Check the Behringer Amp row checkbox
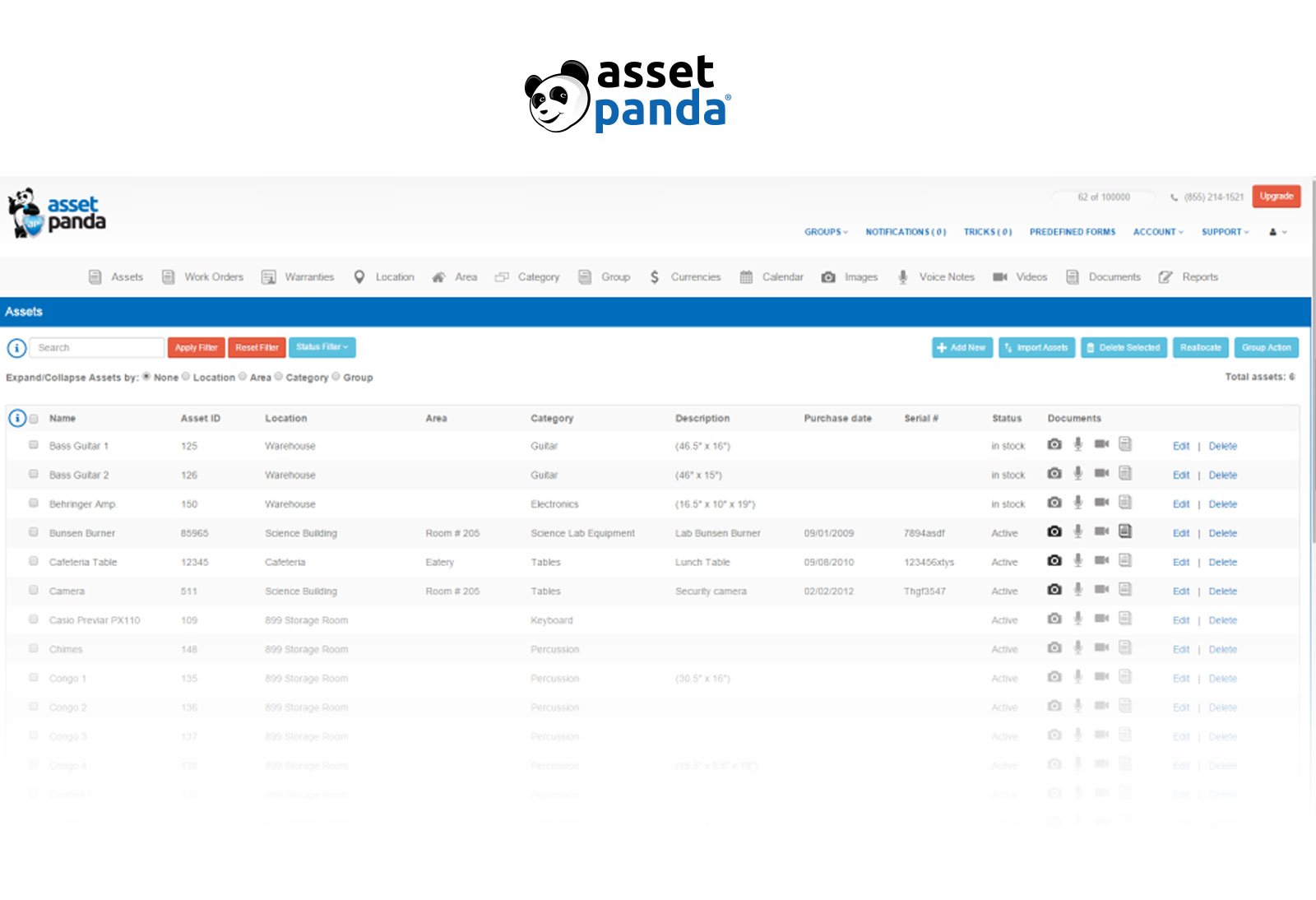This screenshot has width=1316, height=900. 34,503
